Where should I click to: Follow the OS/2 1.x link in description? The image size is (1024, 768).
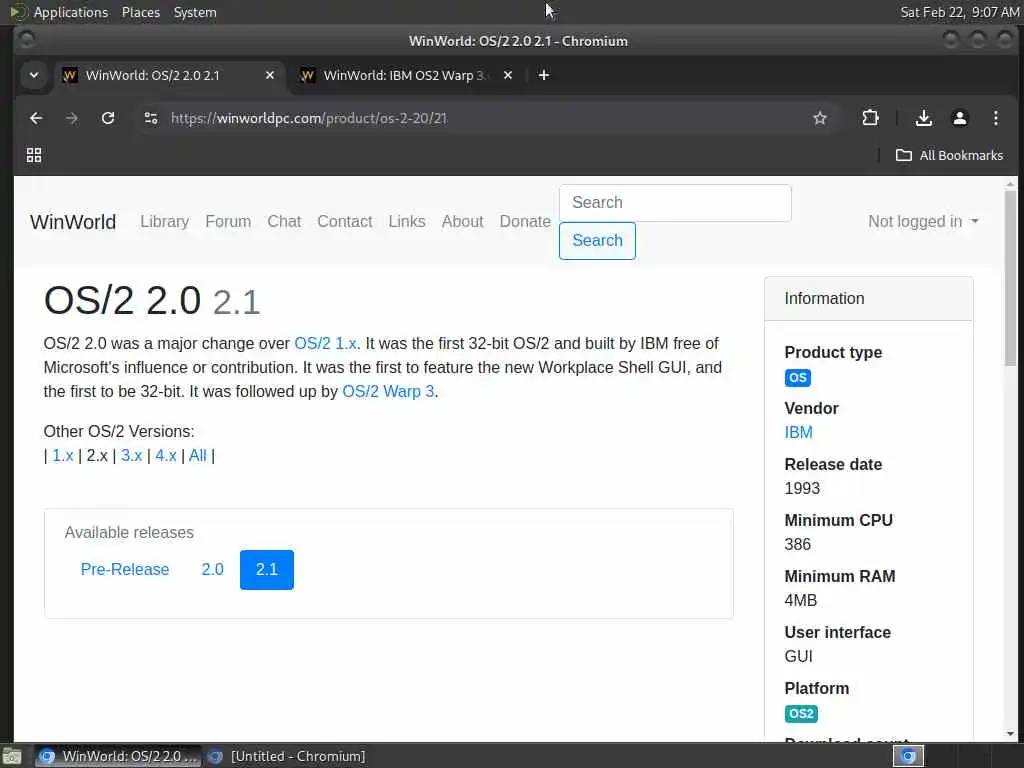pos(325,344)
